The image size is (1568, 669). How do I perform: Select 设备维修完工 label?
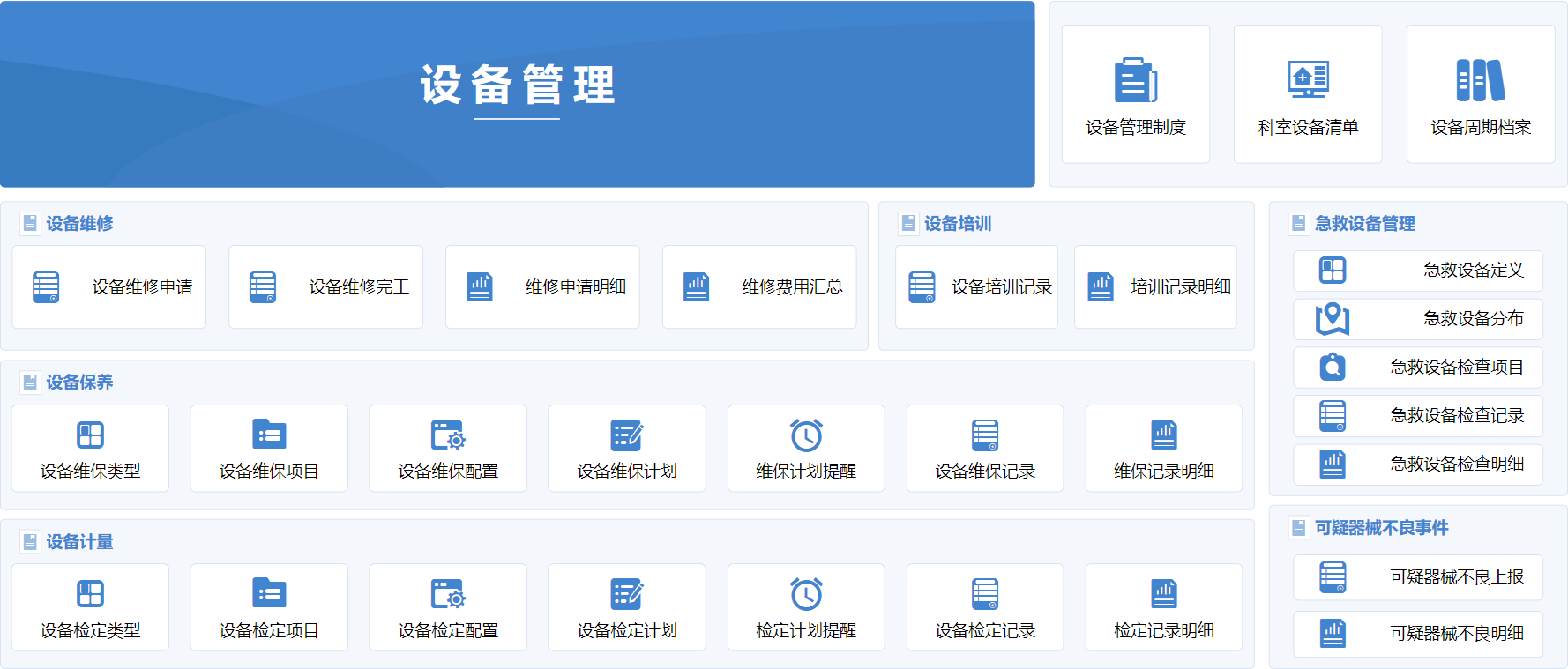coord(359,287)
